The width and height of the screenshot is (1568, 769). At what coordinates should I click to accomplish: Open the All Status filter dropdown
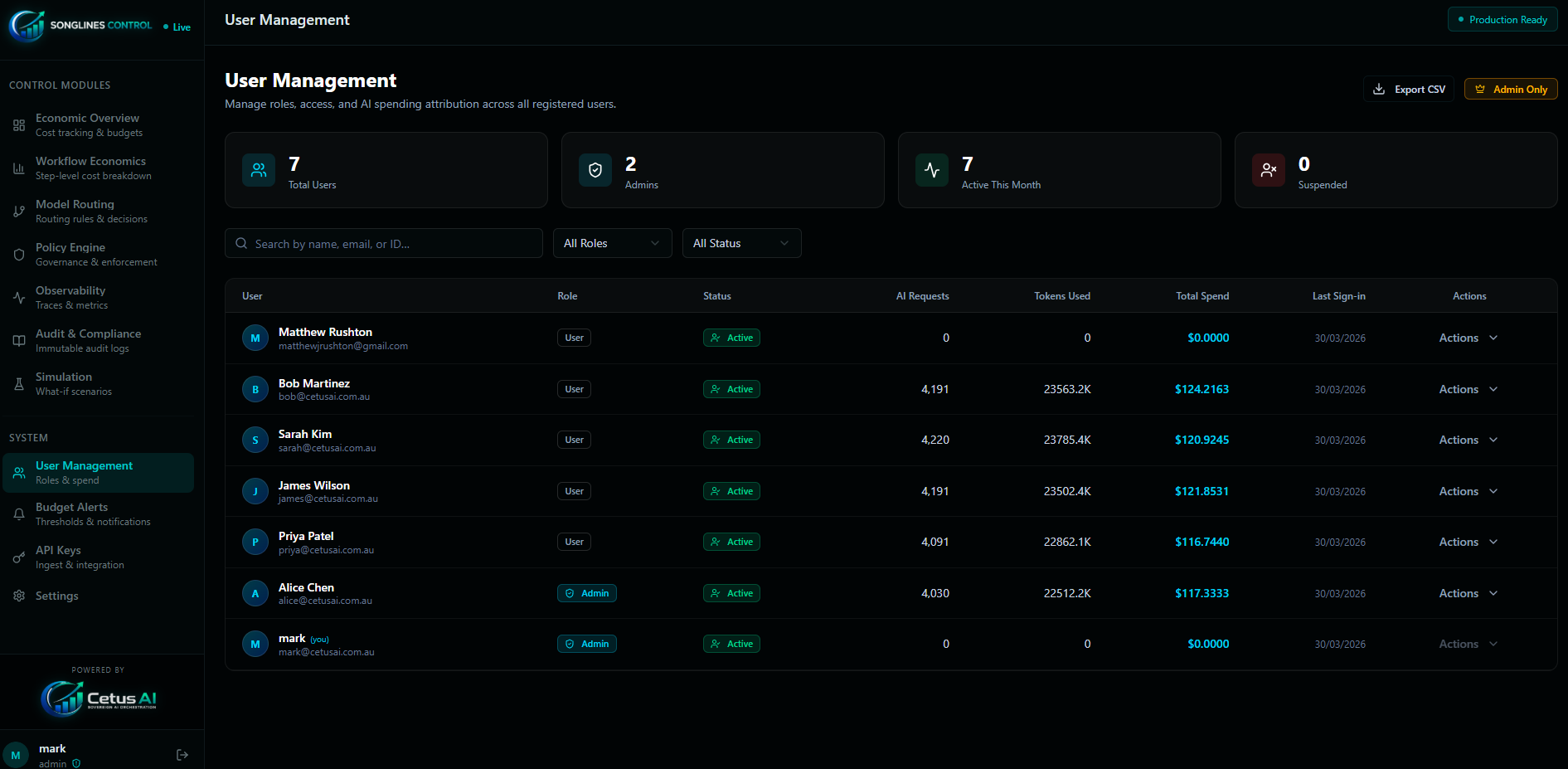(x=741, y=242)
